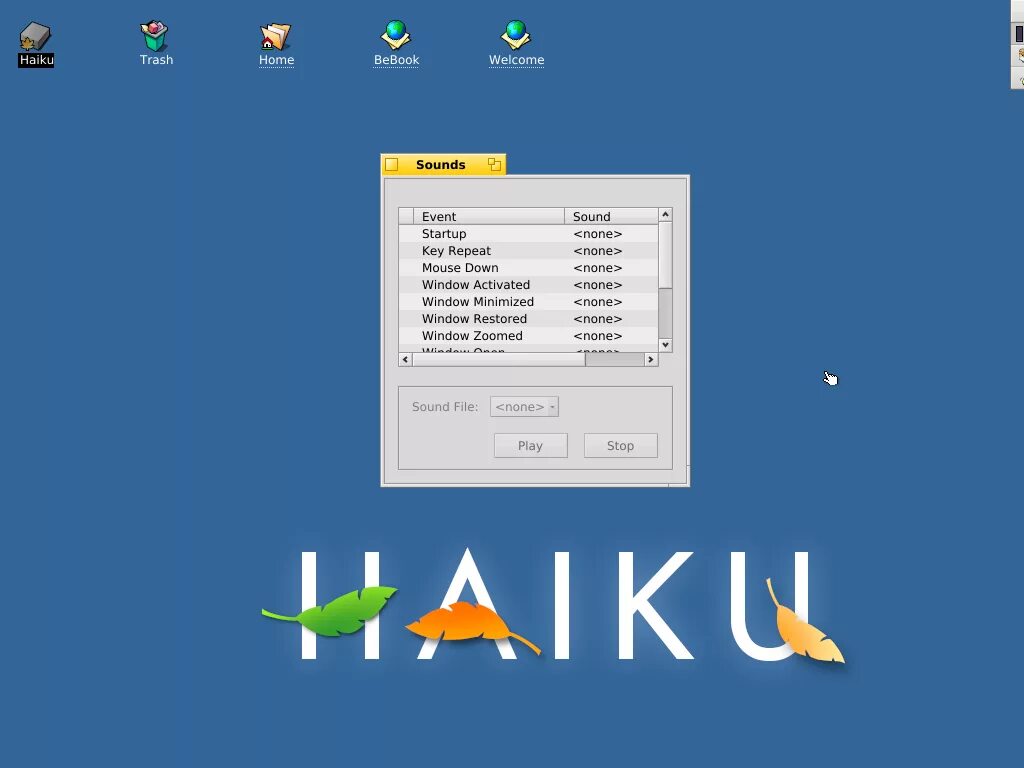1024x768 pixels.
Task: Click the Sounds window title tab
Action: (441, 165)
